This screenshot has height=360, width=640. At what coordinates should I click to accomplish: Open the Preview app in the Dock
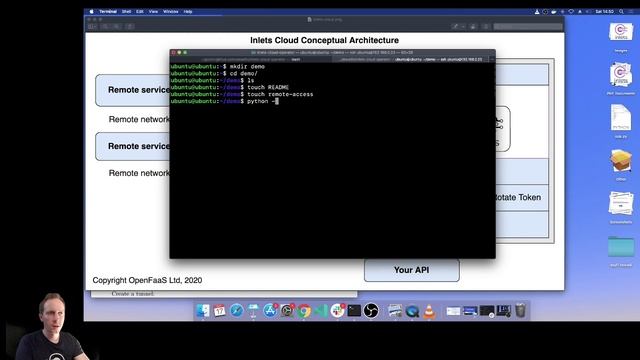(x=395, y=311)
